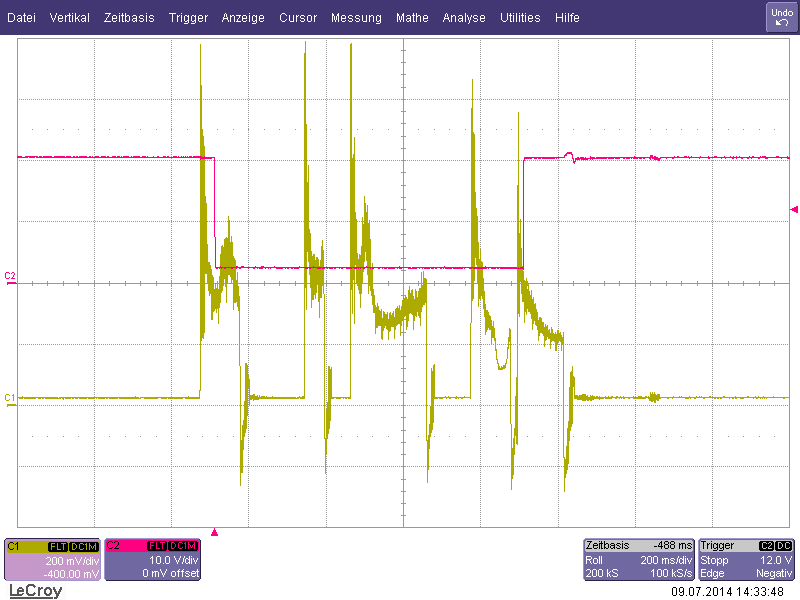Viewport: 800px width, 600px height.
Task: Click the C2 source badge in Trigger box
Action: pos(766,546)
